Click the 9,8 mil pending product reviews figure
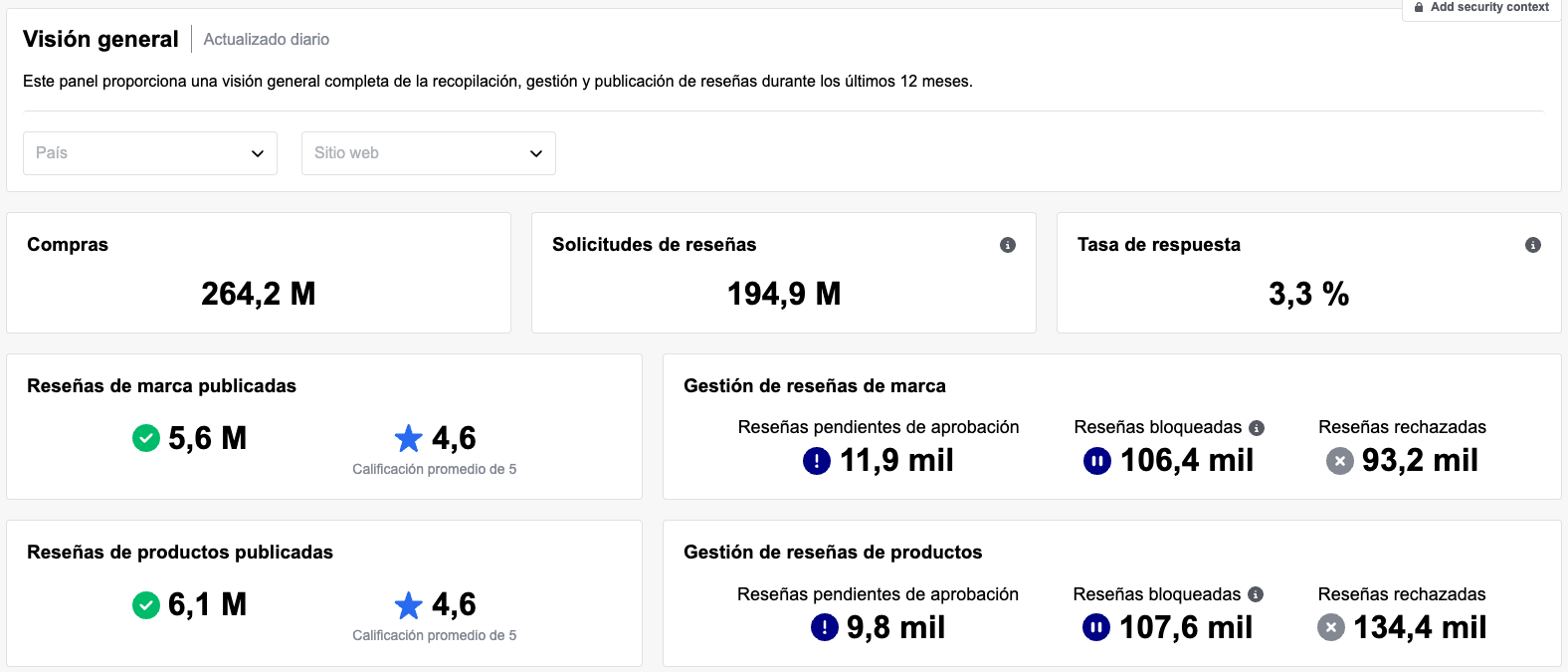Image resolution: width=1568 pixels, height=672 pixels. click(895, 627)
